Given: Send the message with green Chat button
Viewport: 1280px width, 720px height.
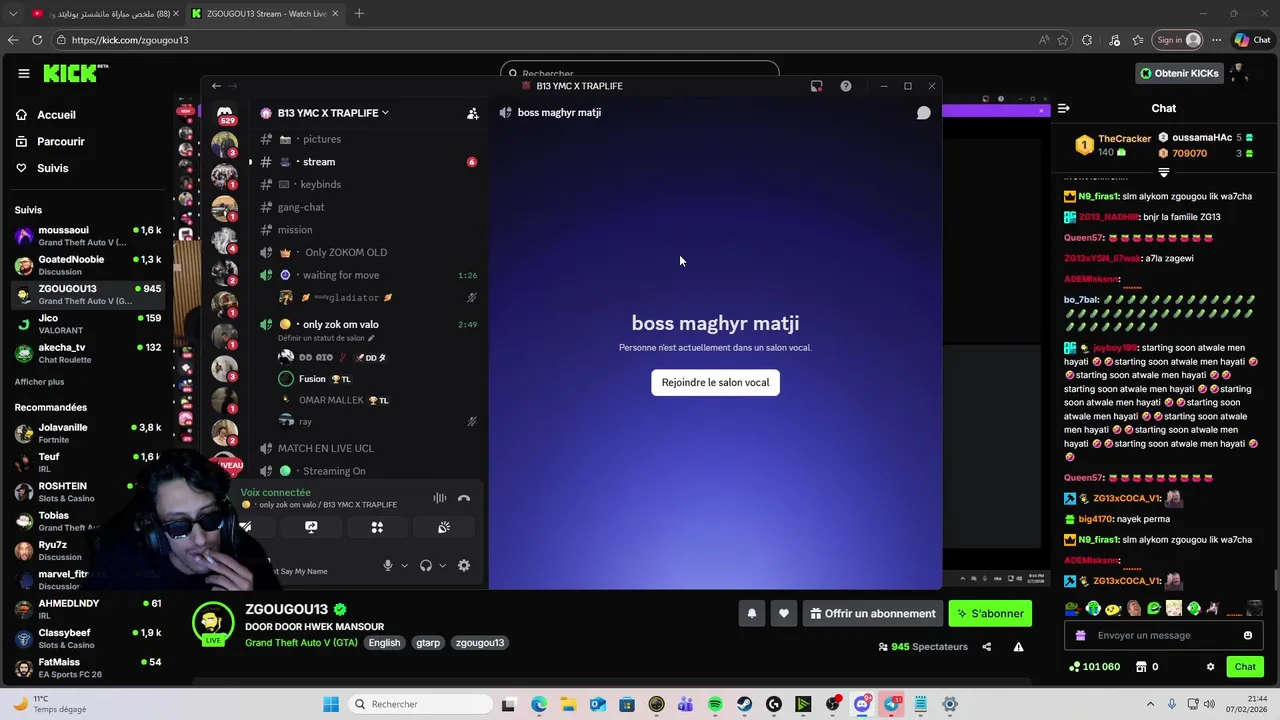Looking at the screenshot, I should pyautogui.click(x=1245, y=667).
